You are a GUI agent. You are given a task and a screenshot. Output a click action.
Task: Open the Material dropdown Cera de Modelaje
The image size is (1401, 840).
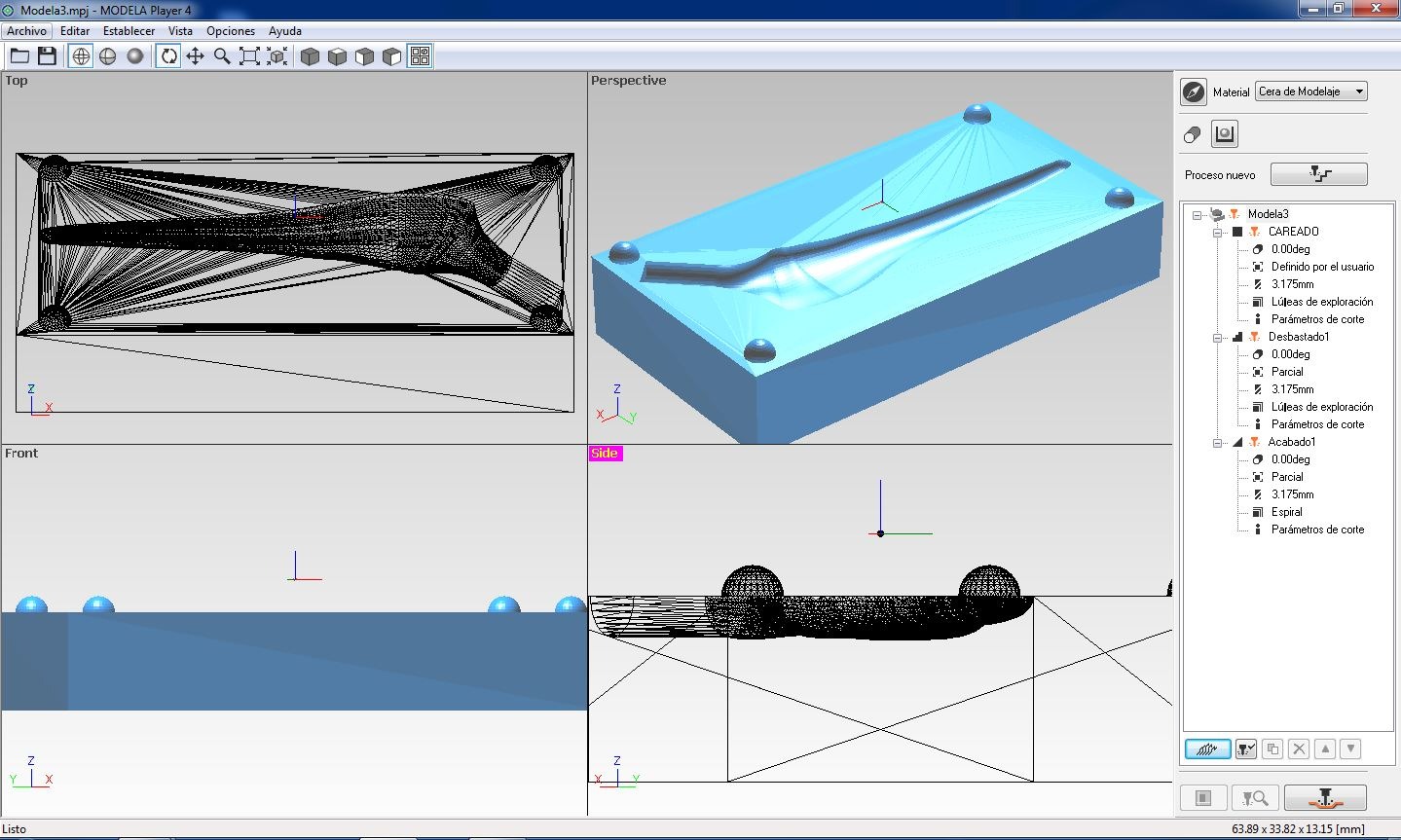click(1311, 91)
